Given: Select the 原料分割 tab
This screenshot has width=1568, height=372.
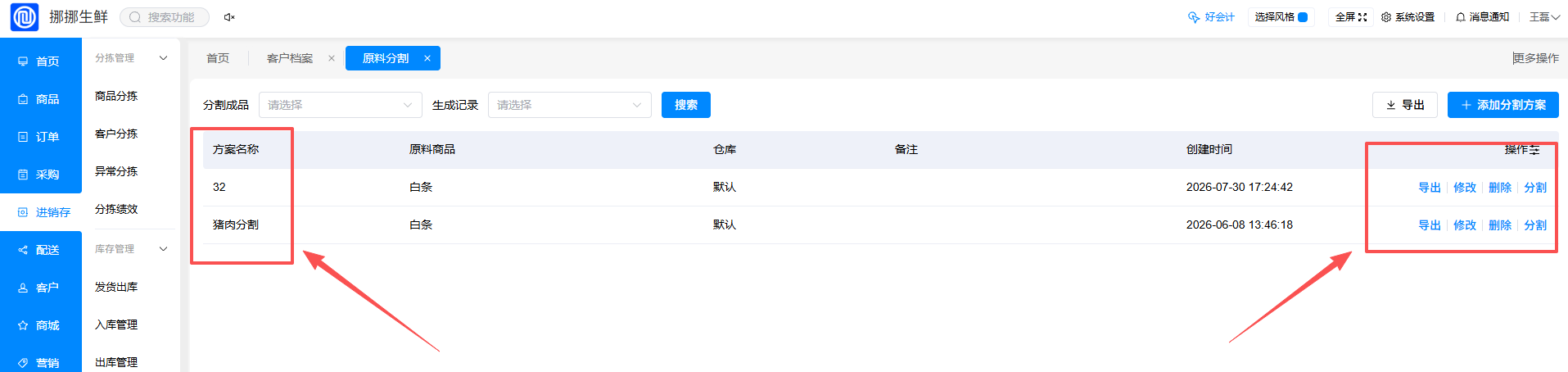Looking at the screenshot, I should pos(386,58).
